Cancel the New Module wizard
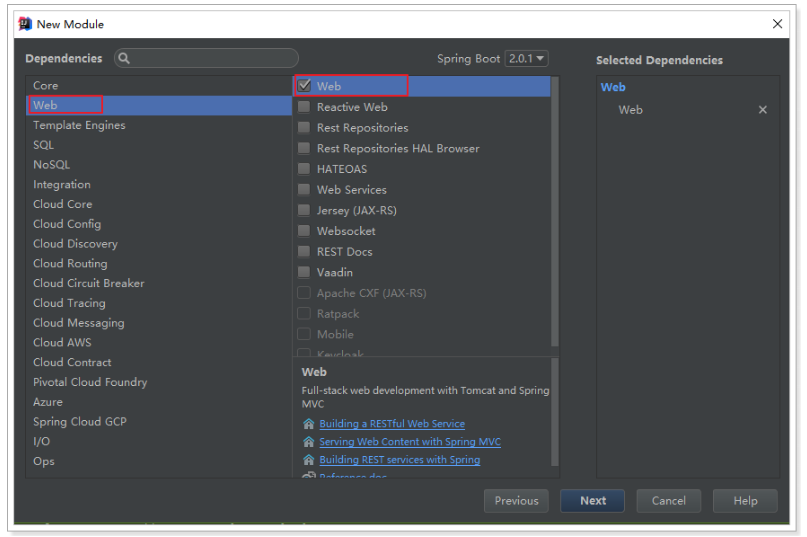The height and width of the screenshot is (537, 807). tap(669, 500)
